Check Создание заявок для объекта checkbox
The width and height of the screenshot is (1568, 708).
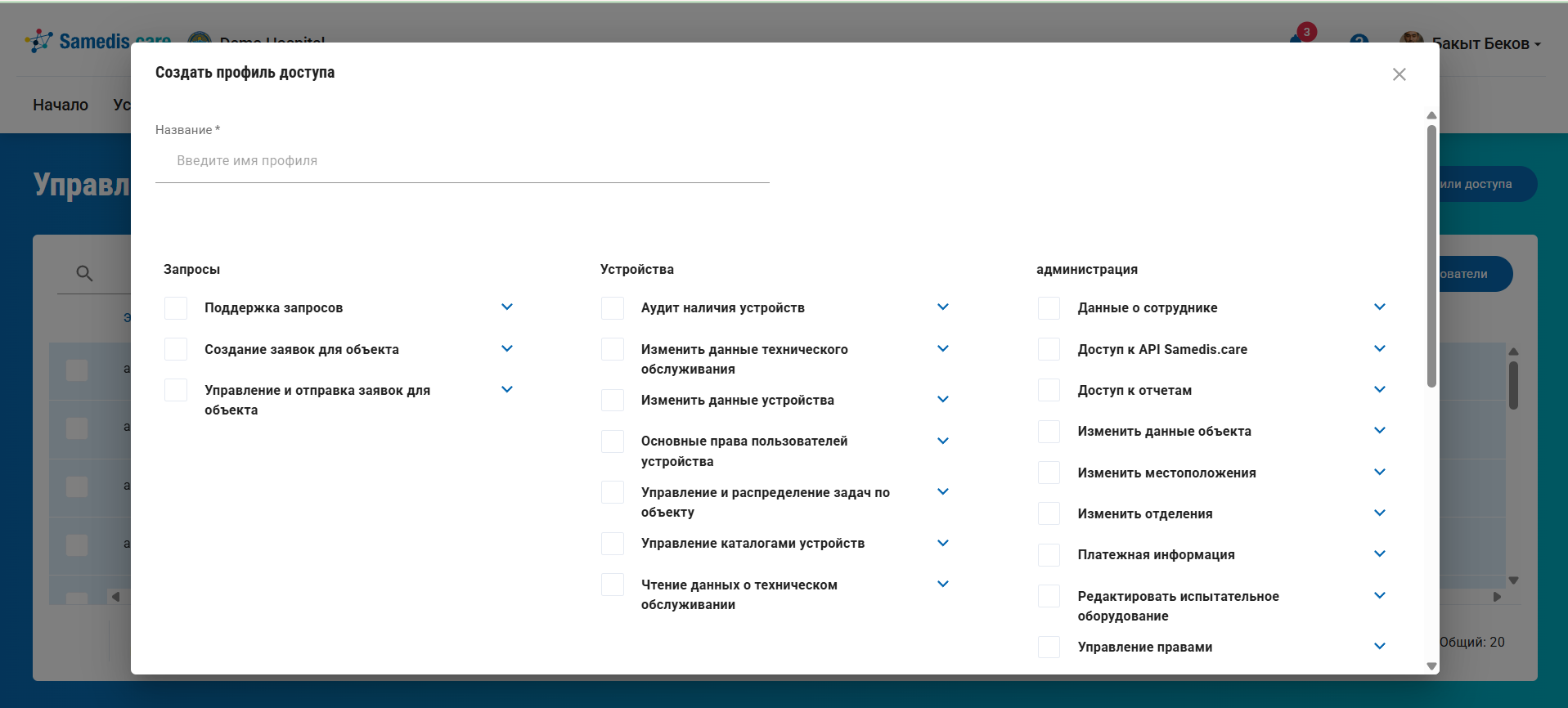(176, 349)
